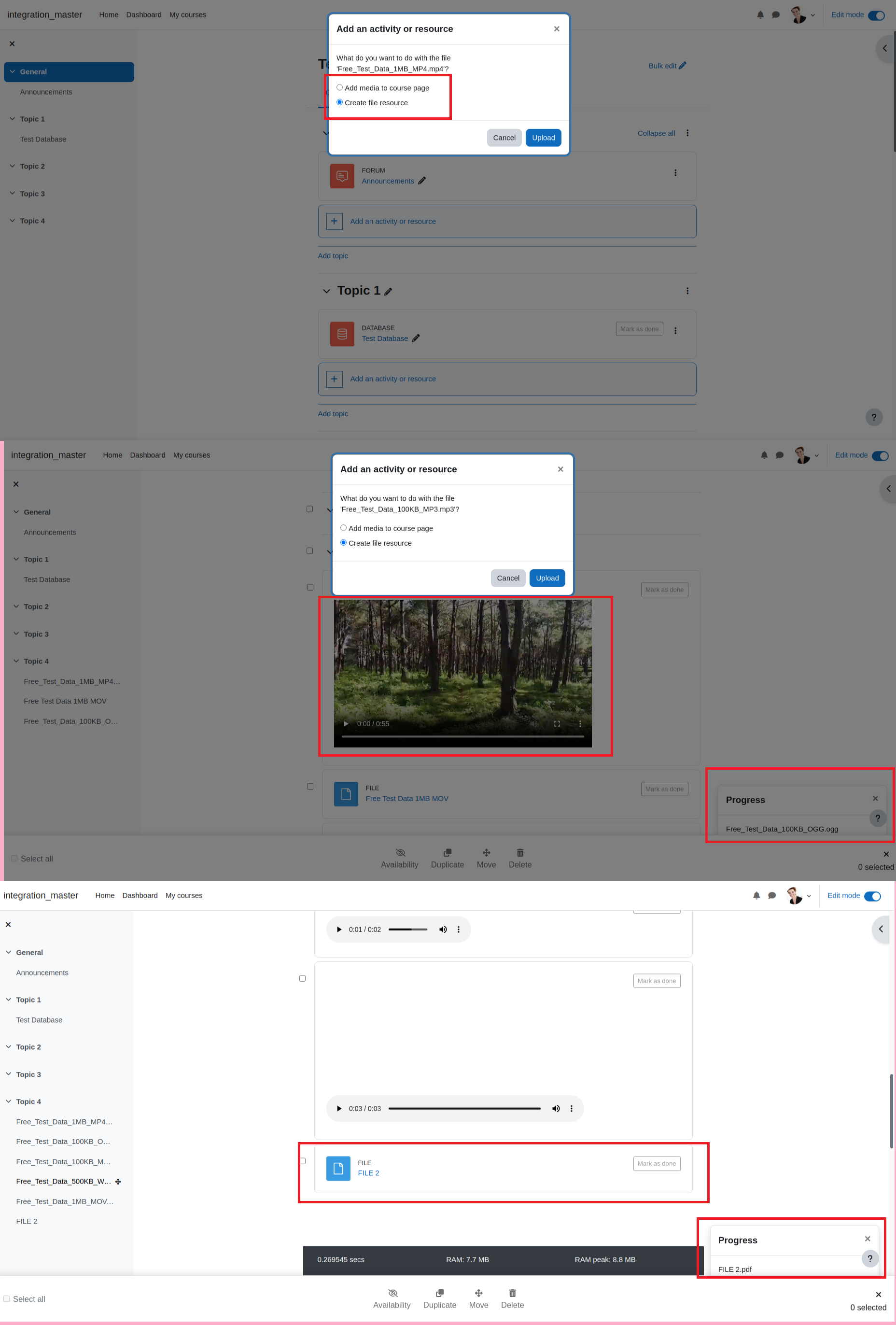This screenshot has width=896, height=1325.
Task: Click move icon beside Free_Test_Data_500KB_W… in sidebar
Action: pyautogui.click(x=118, y=1181)
